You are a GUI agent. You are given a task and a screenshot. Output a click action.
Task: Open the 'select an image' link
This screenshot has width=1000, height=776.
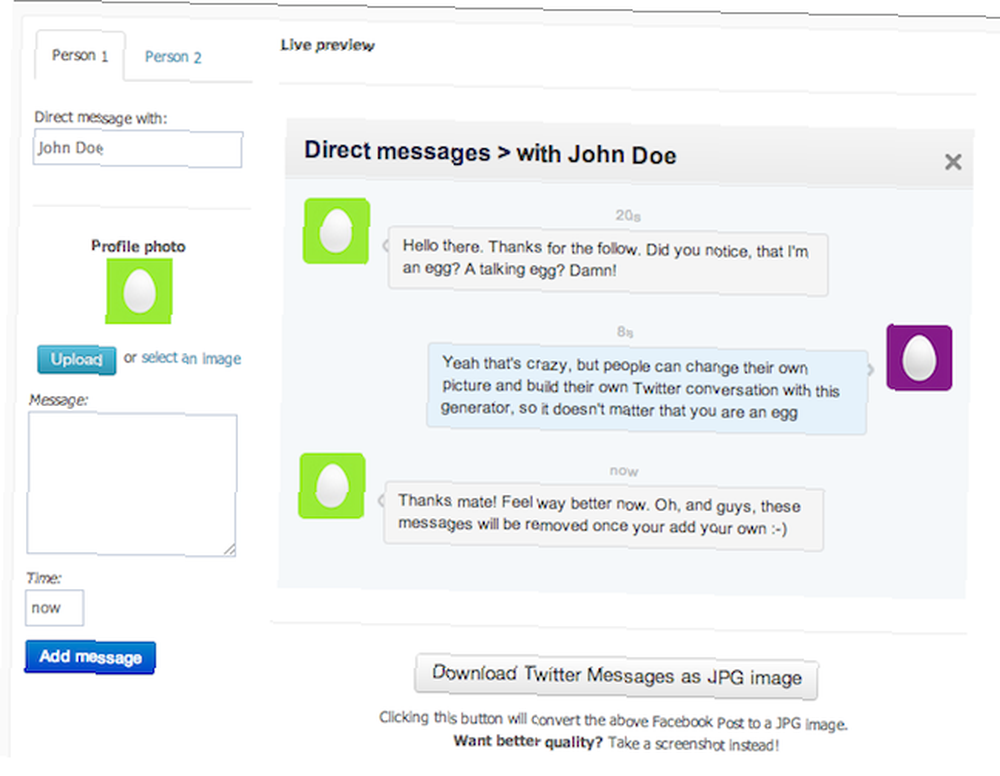(x=191, y=358)
